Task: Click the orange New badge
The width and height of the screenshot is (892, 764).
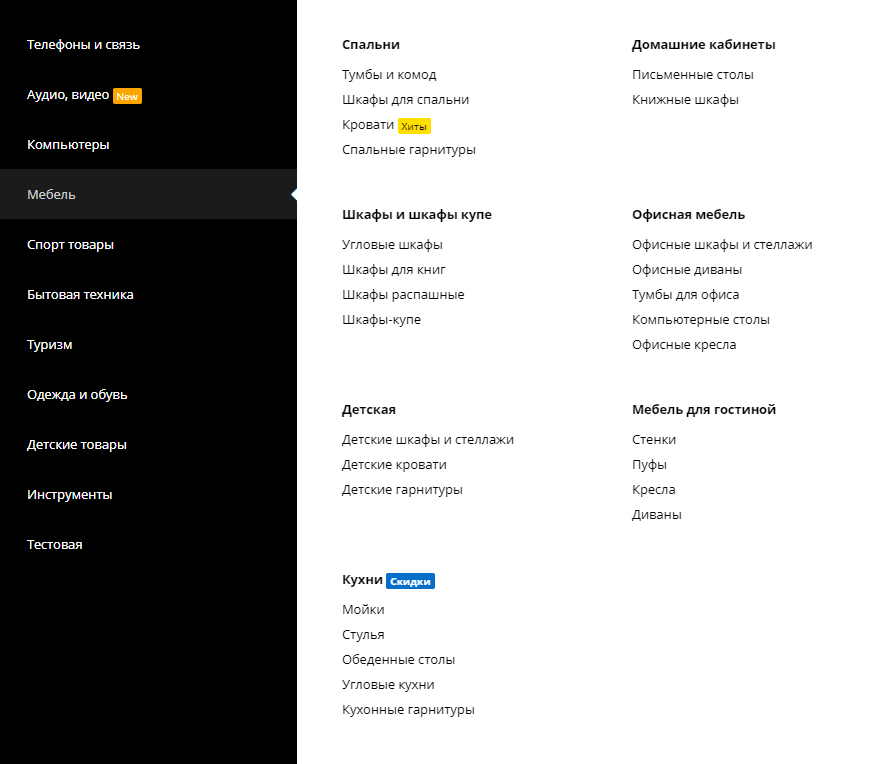Action: coord(127,96)
